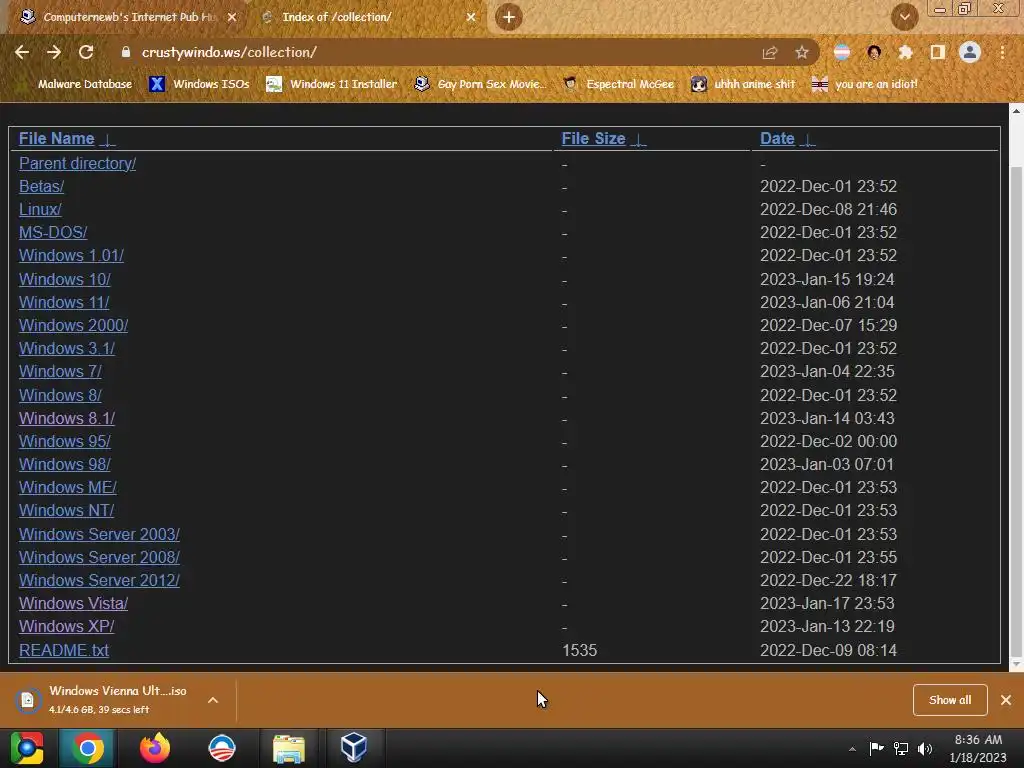Open the Extensions puzzle icon

(x=905, y=52)
